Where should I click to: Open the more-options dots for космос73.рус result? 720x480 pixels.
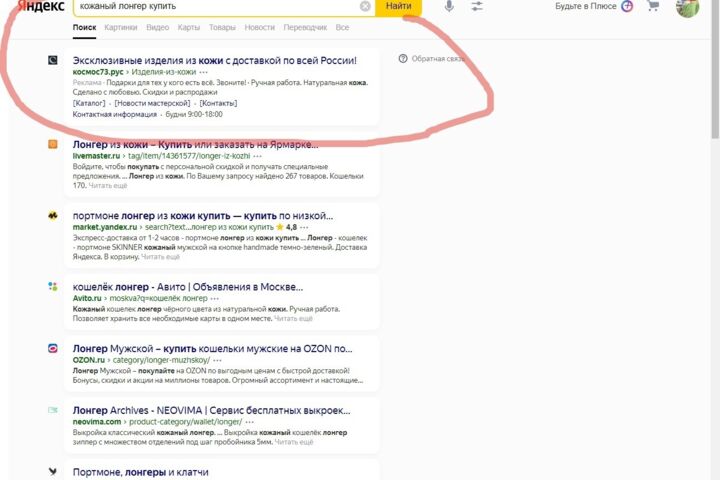click(x=203, y=72)
